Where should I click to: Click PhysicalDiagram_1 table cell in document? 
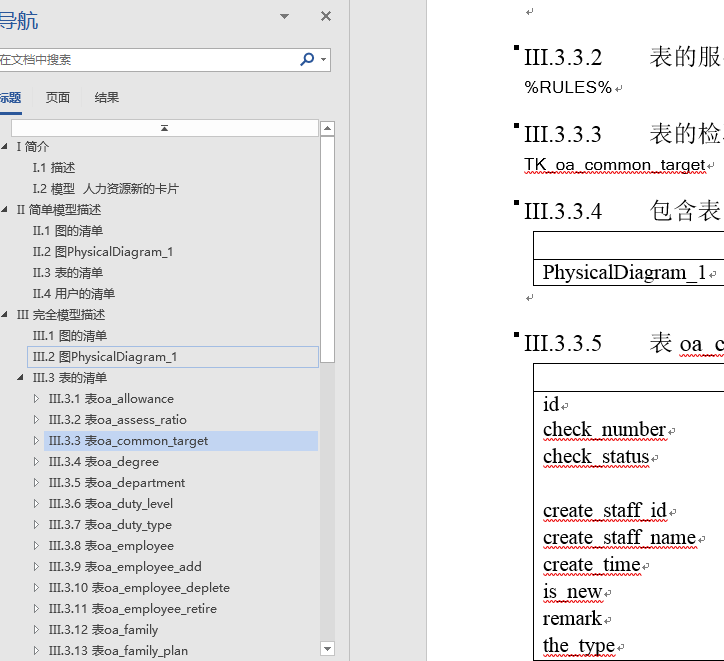[624, 272]
